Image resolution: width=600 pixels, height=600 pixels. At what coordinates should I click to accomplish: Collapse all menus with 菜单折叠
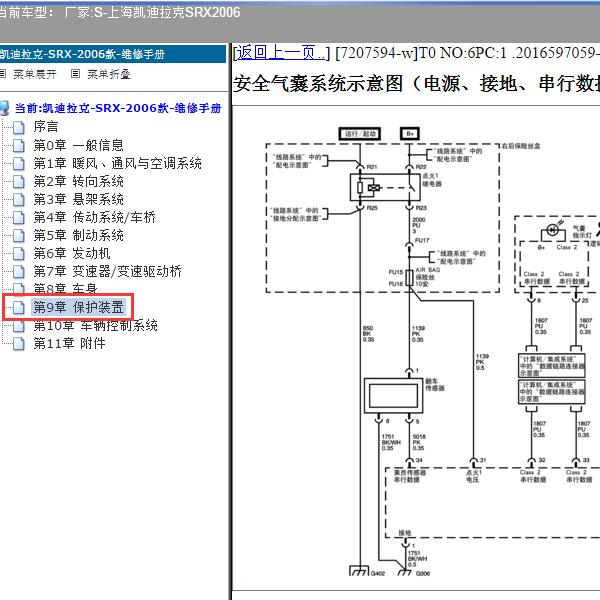[x=109, y=74]
